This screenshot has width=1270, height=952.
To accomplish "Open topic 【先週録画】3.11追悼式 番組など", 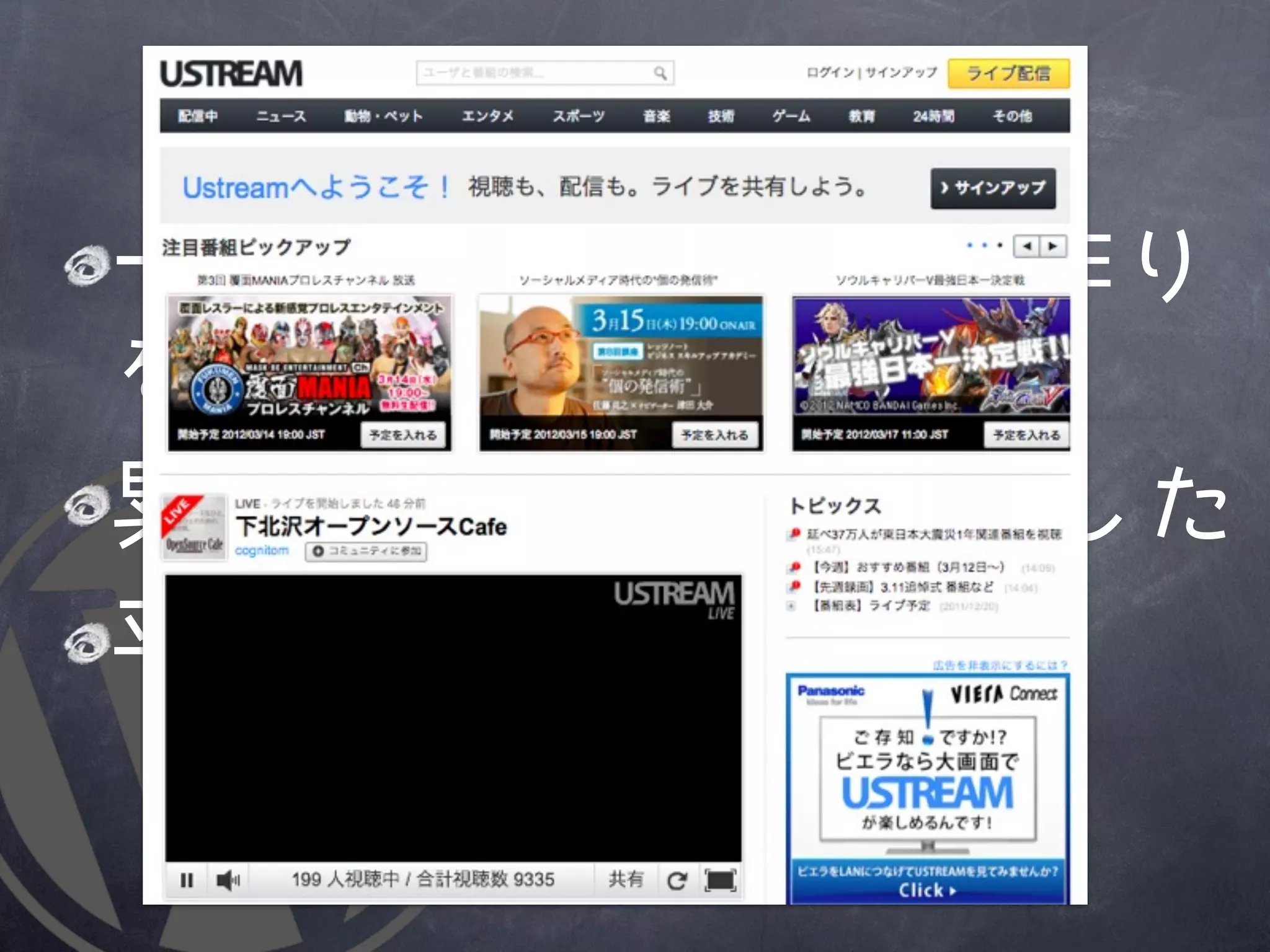I will coord(903,587).
